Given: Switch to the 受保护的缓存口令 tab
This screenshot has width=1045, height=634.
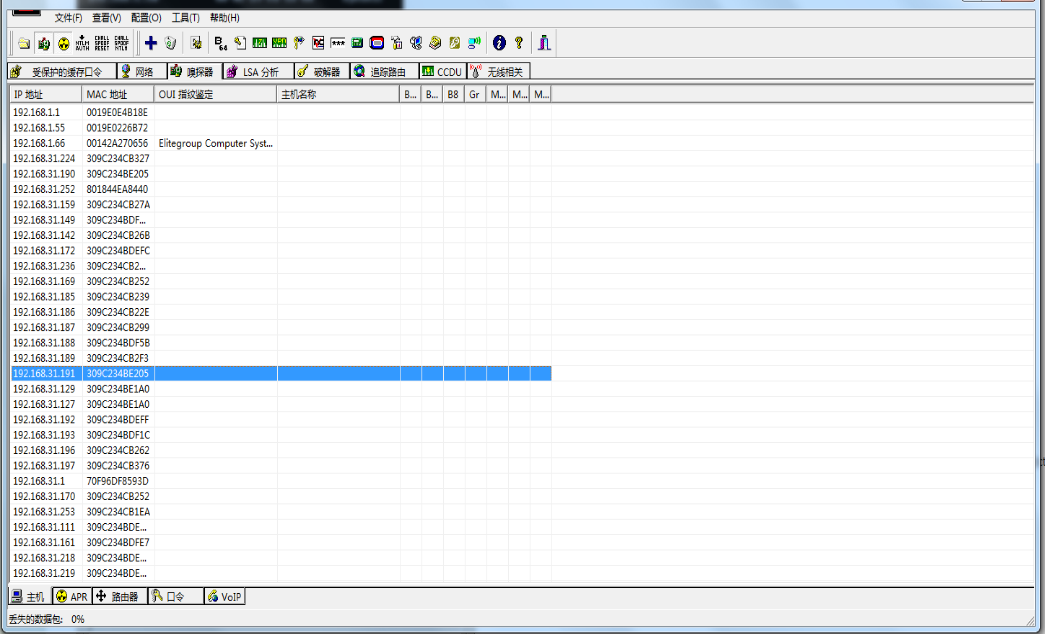Looking at the screenshot, I should click(62, 71).
